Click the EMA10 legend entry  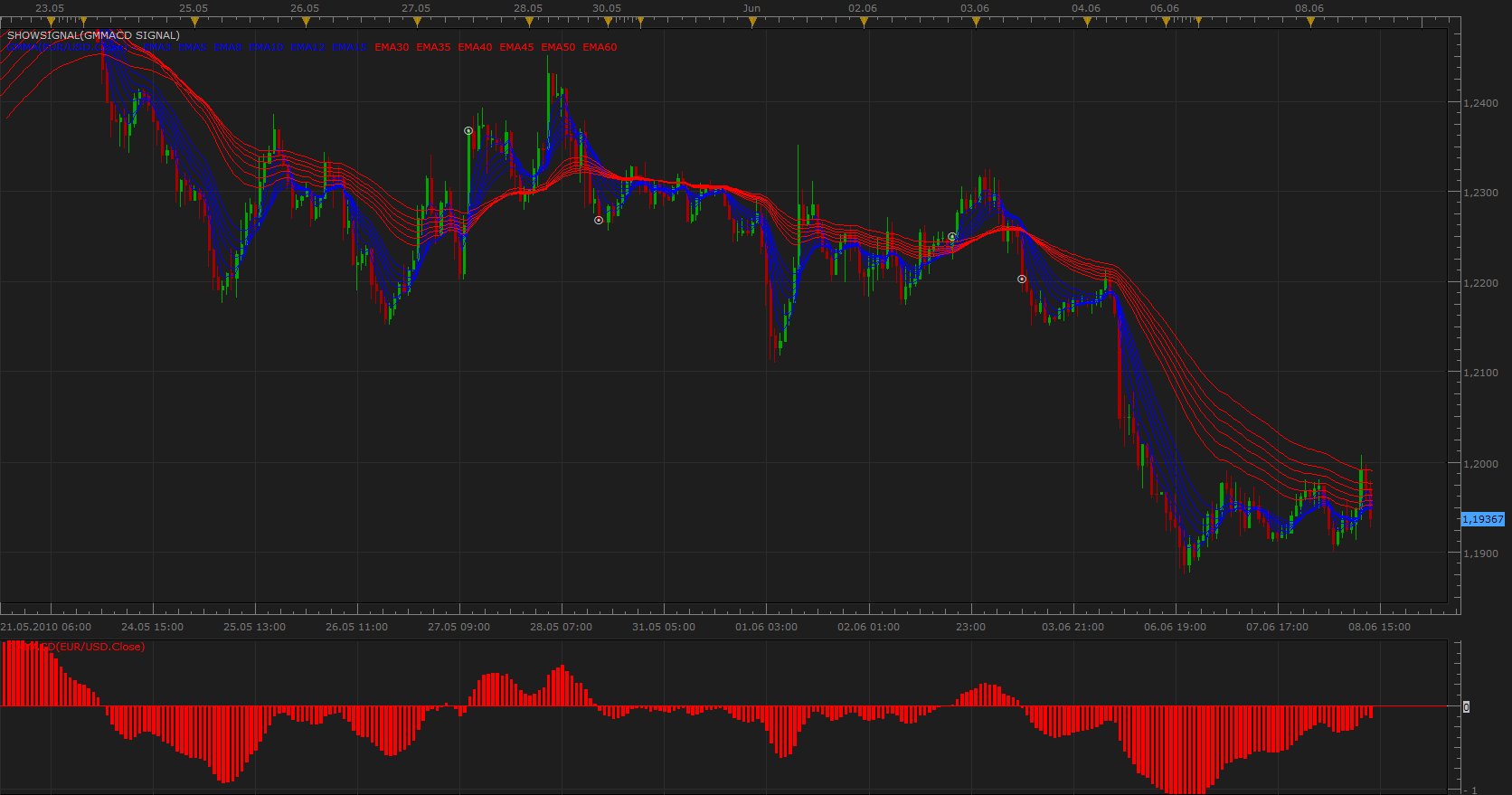(x=267, y=47)
